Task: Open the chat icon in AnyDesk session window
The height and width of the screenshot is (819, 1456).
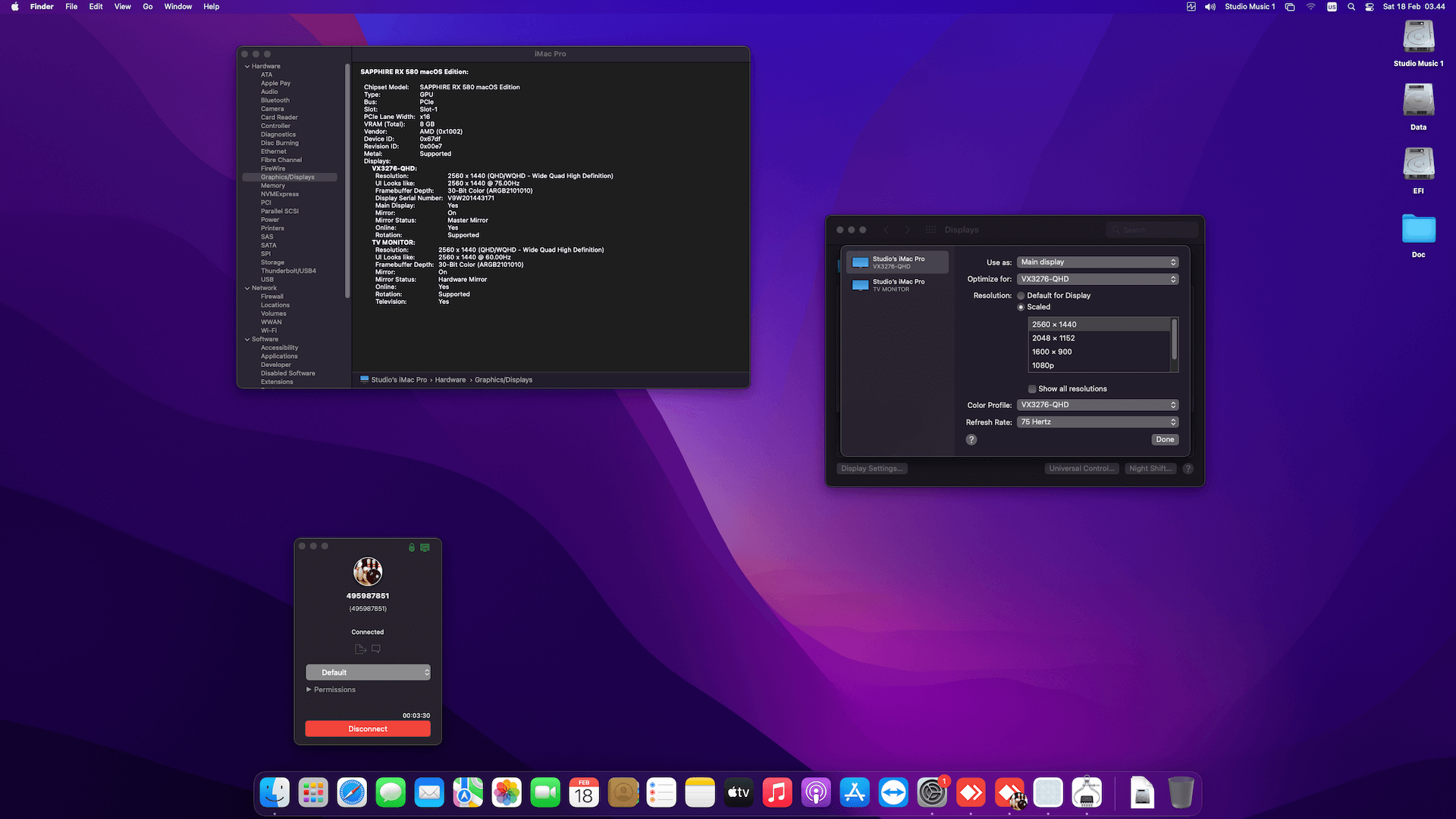Action: coord(375,648)
